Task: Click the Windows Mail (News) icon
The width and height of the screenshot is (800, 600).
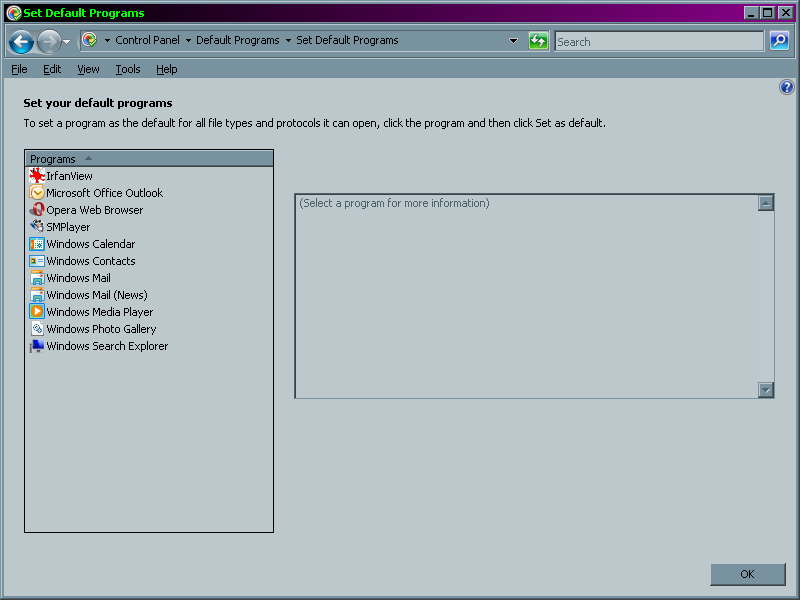Action: click(x=37, y=295)
